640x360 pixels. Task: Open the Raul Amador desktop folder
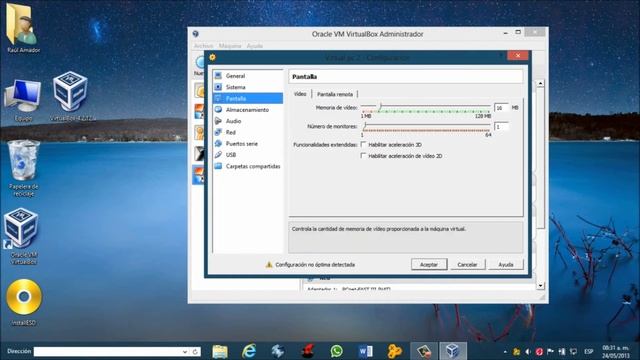click(x=23, y=29)
